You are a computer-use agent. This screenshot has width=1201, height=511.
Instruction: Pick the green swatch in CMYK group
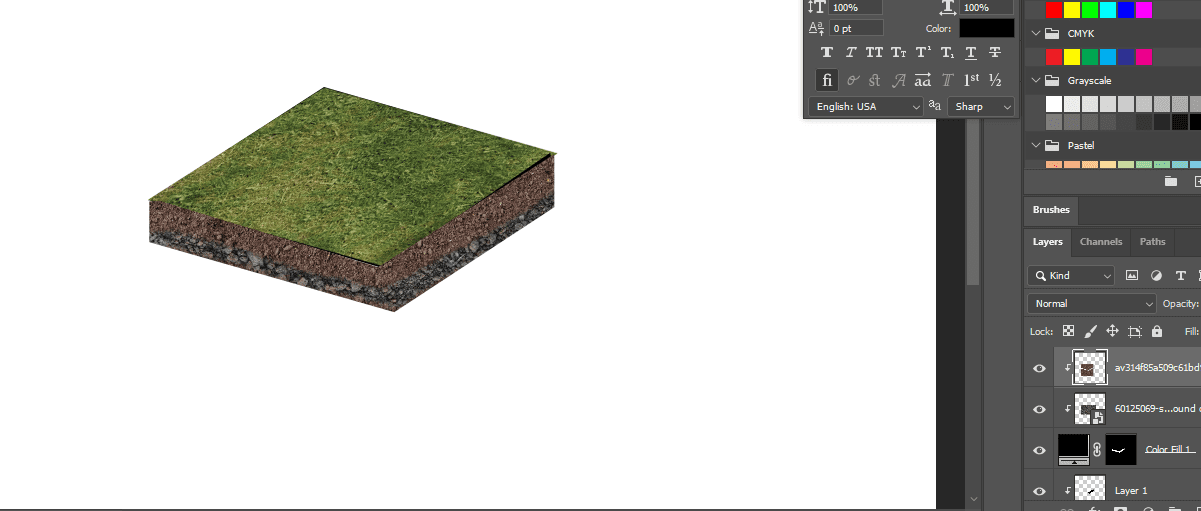[1090, 57]
